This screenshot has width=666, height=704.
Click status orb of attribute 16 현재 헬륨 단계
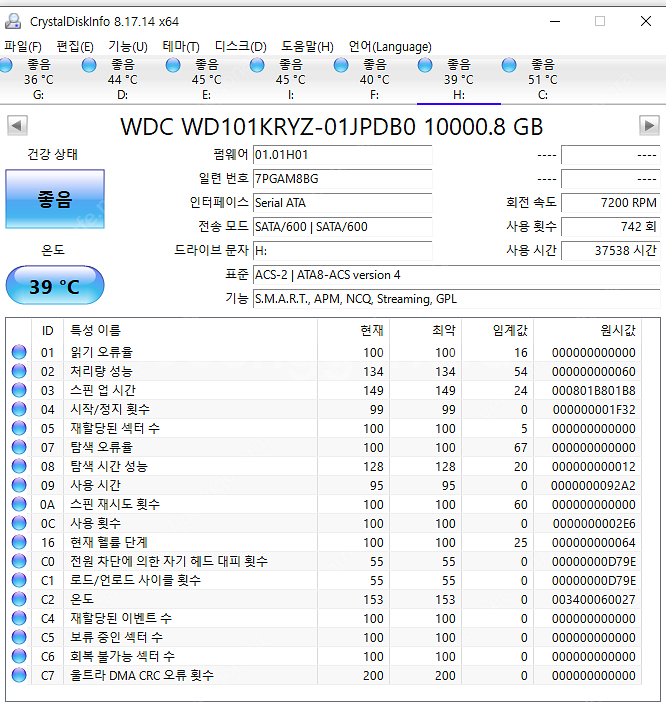(x=19, y=542)
